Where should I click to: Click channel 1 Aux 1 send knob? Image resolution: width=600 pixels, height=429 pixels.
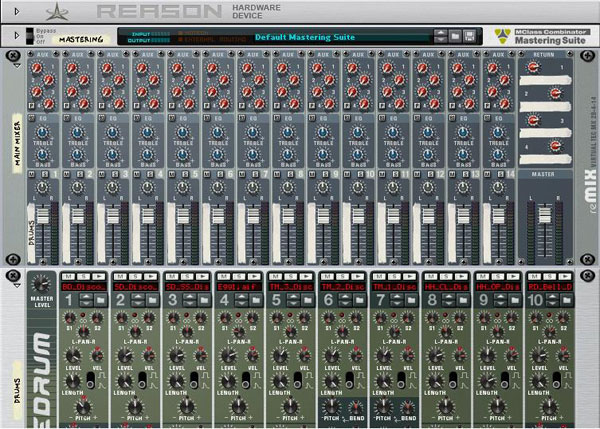pos(36,69)
